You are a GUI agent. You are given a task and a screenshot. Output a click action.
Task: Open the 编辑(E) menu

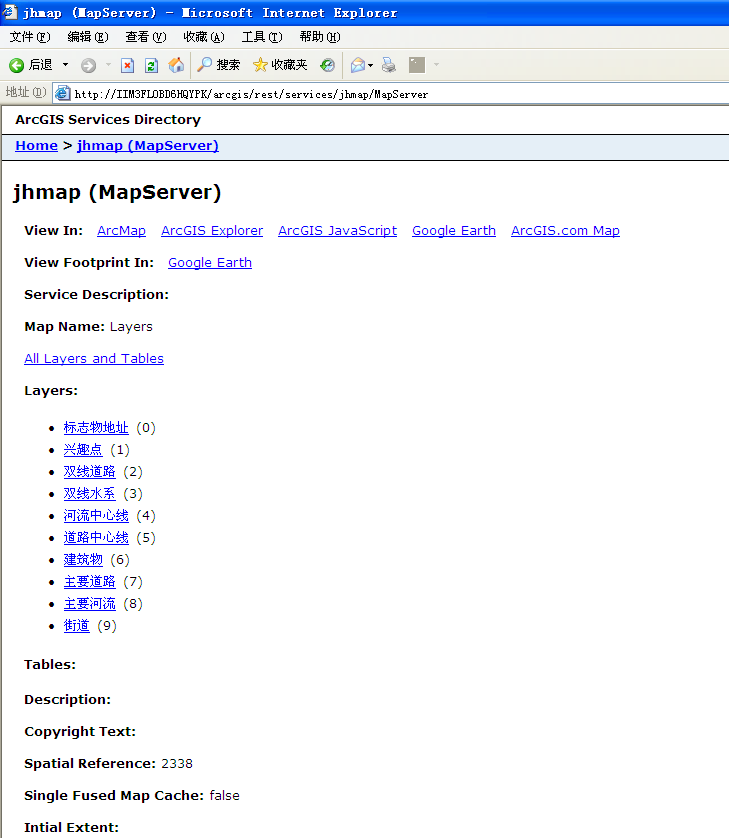(x=88, y=37)
